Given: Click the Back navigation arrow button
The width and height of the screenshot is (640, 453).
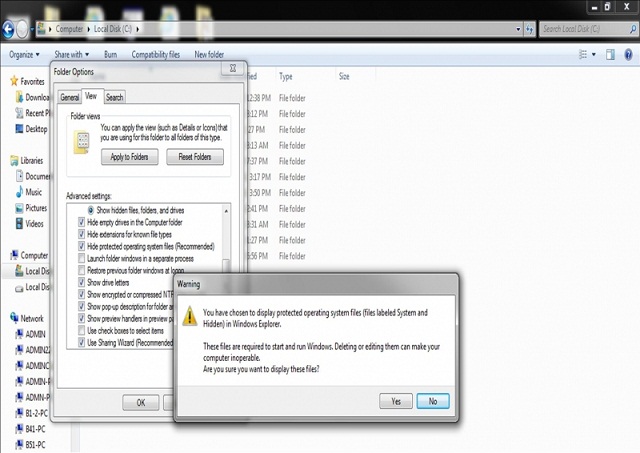Looking at the screenshot, I should pos(9,29).
